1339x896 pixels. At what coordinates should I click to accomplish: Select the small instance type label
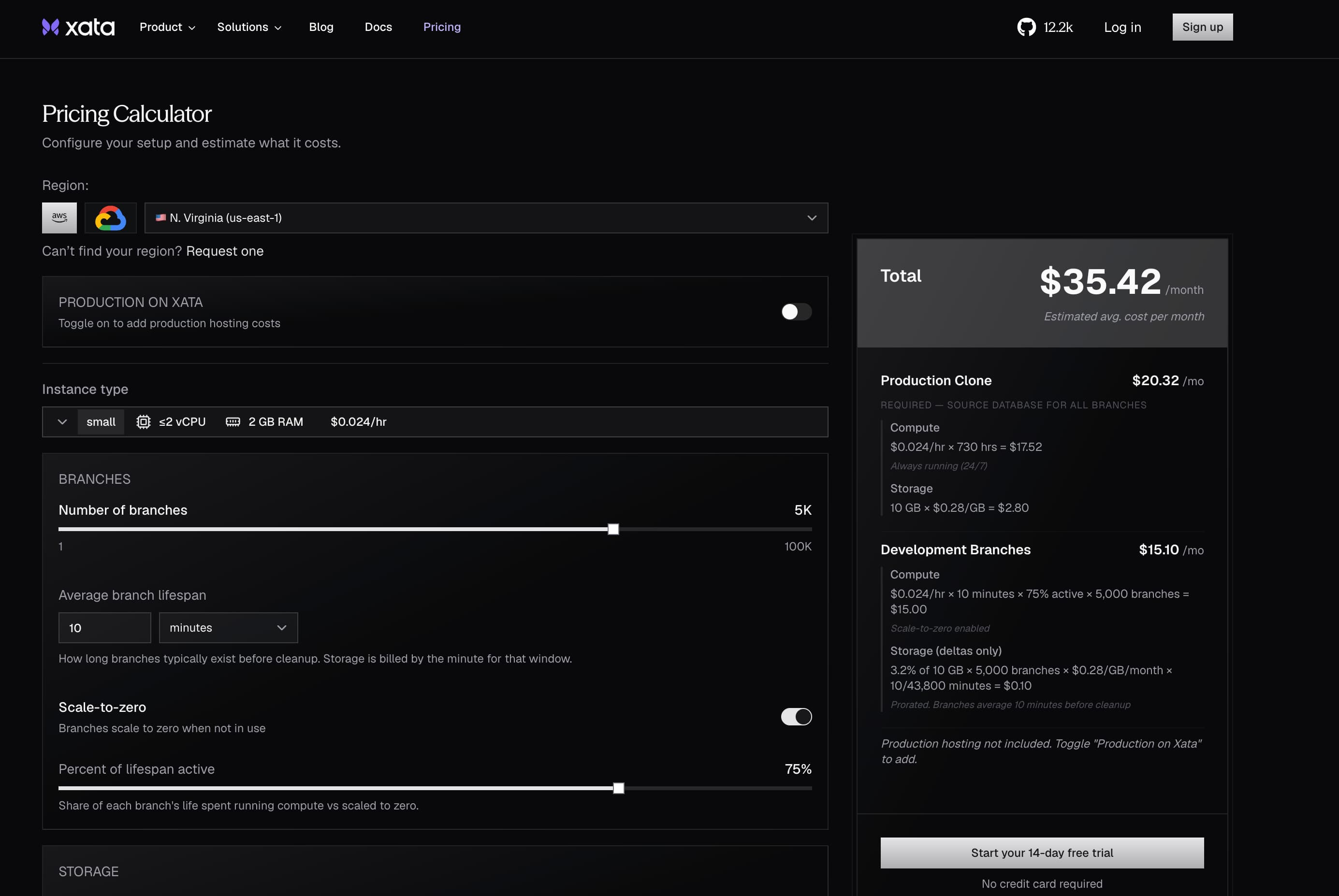pyautogui.click(x=101, y=422)
